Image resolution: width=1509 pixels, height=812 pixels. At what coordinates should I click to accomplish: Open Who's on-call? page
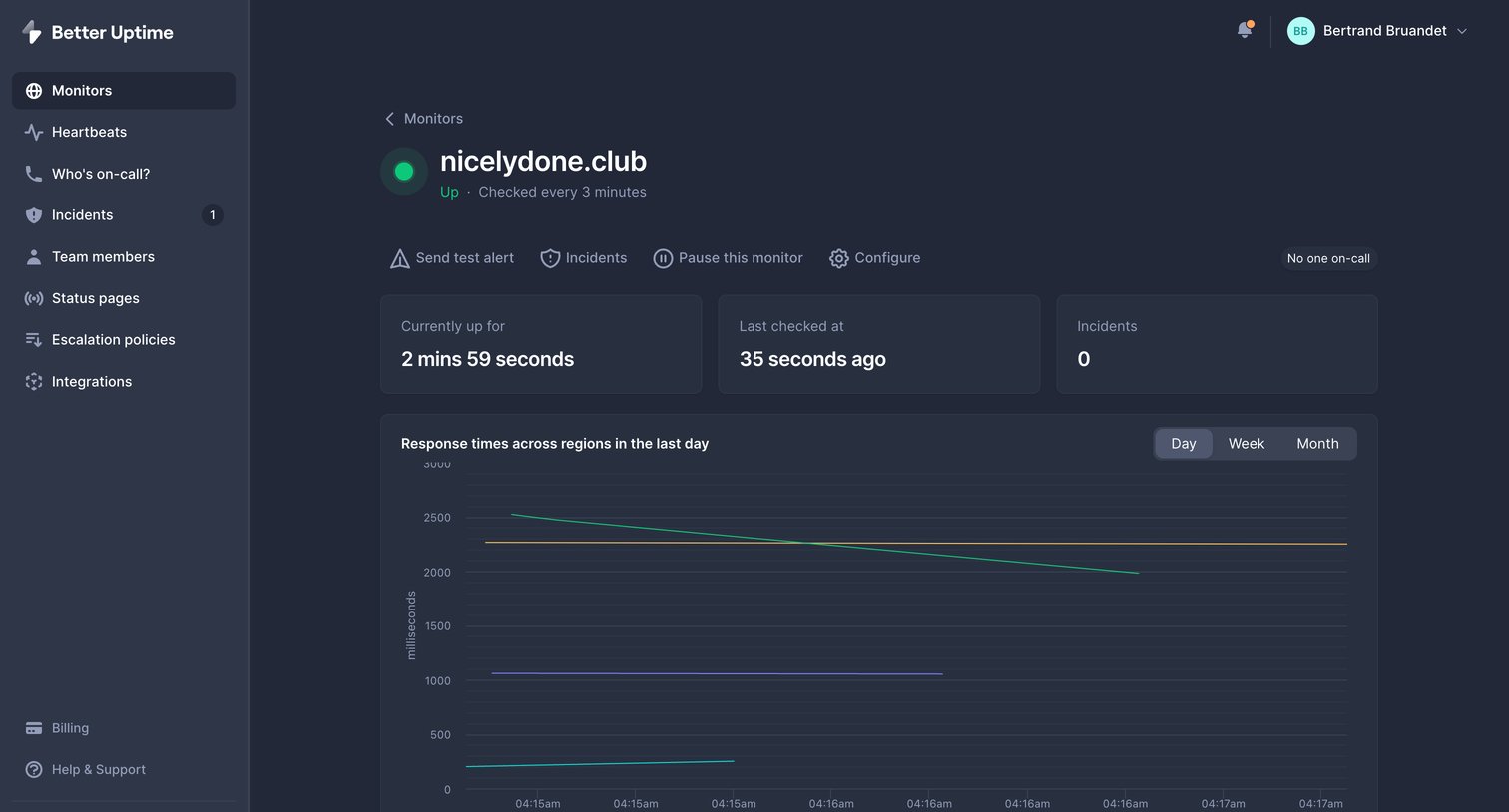pos(124,174)
